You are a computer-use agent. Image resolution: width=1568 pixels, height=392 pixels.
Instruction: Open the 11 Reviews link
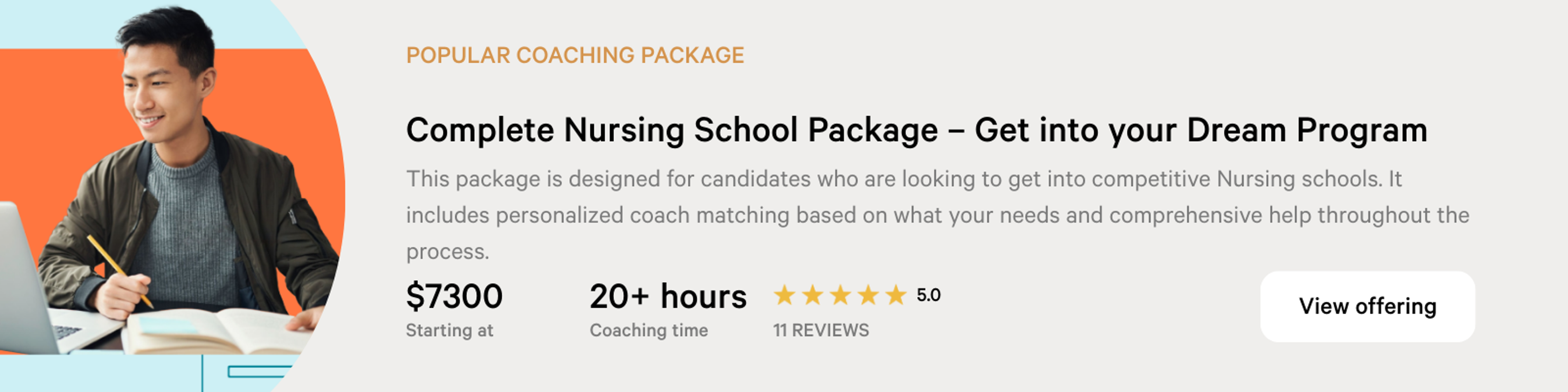pos(820,330)
